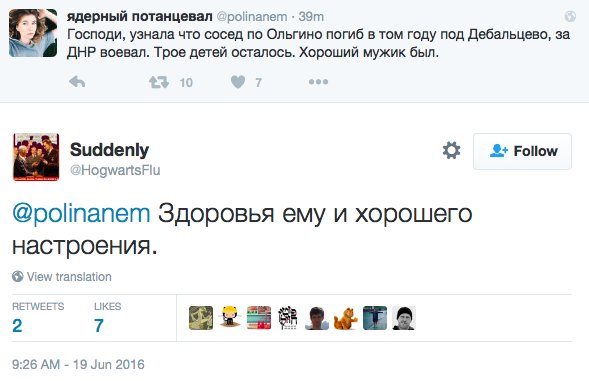Screen dimensions: 589x381
Task: Open more options ellipsis on top tweet
Action: tap(318, 82)
